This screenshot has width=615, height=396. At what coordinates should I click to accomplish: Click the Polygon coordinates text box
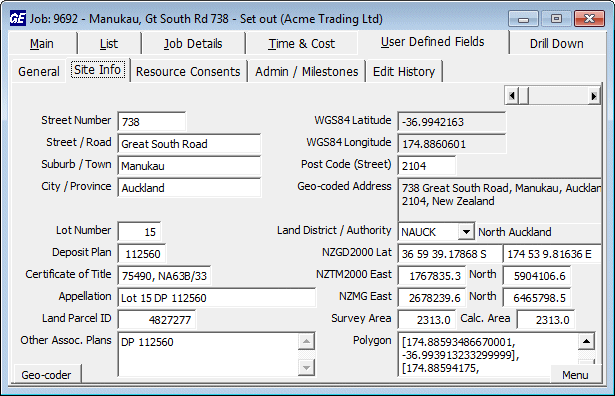pyautogui.click(x=488, y=354)
